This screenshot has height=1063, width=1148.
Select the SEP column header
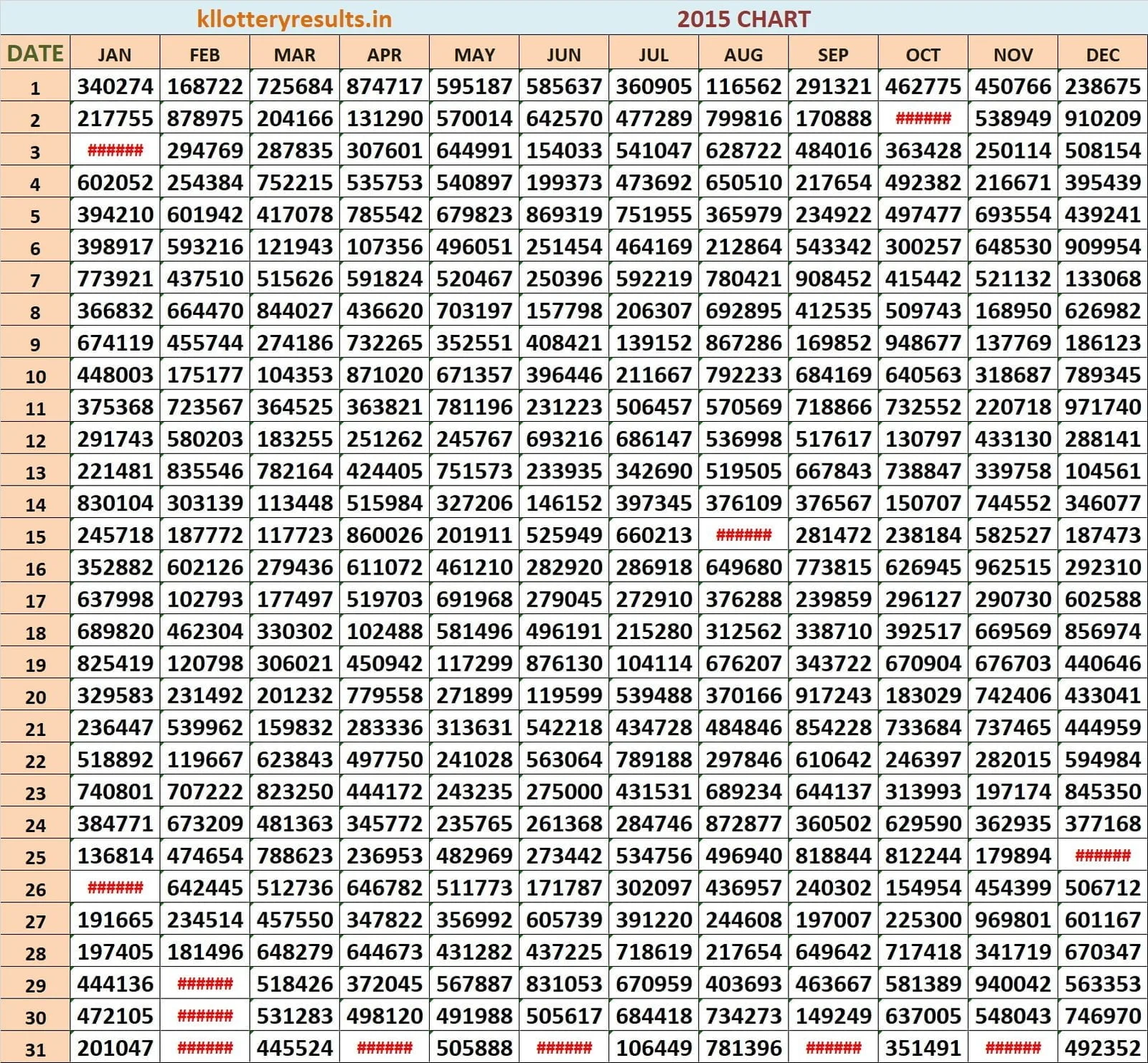pos(832,54)
